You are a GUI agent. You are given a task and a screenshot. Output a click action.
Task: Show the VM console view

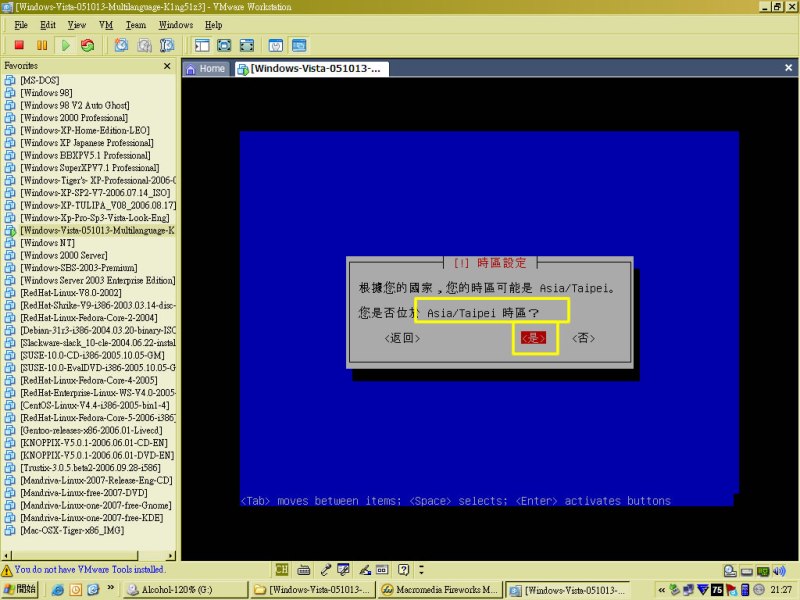[299, 45]
